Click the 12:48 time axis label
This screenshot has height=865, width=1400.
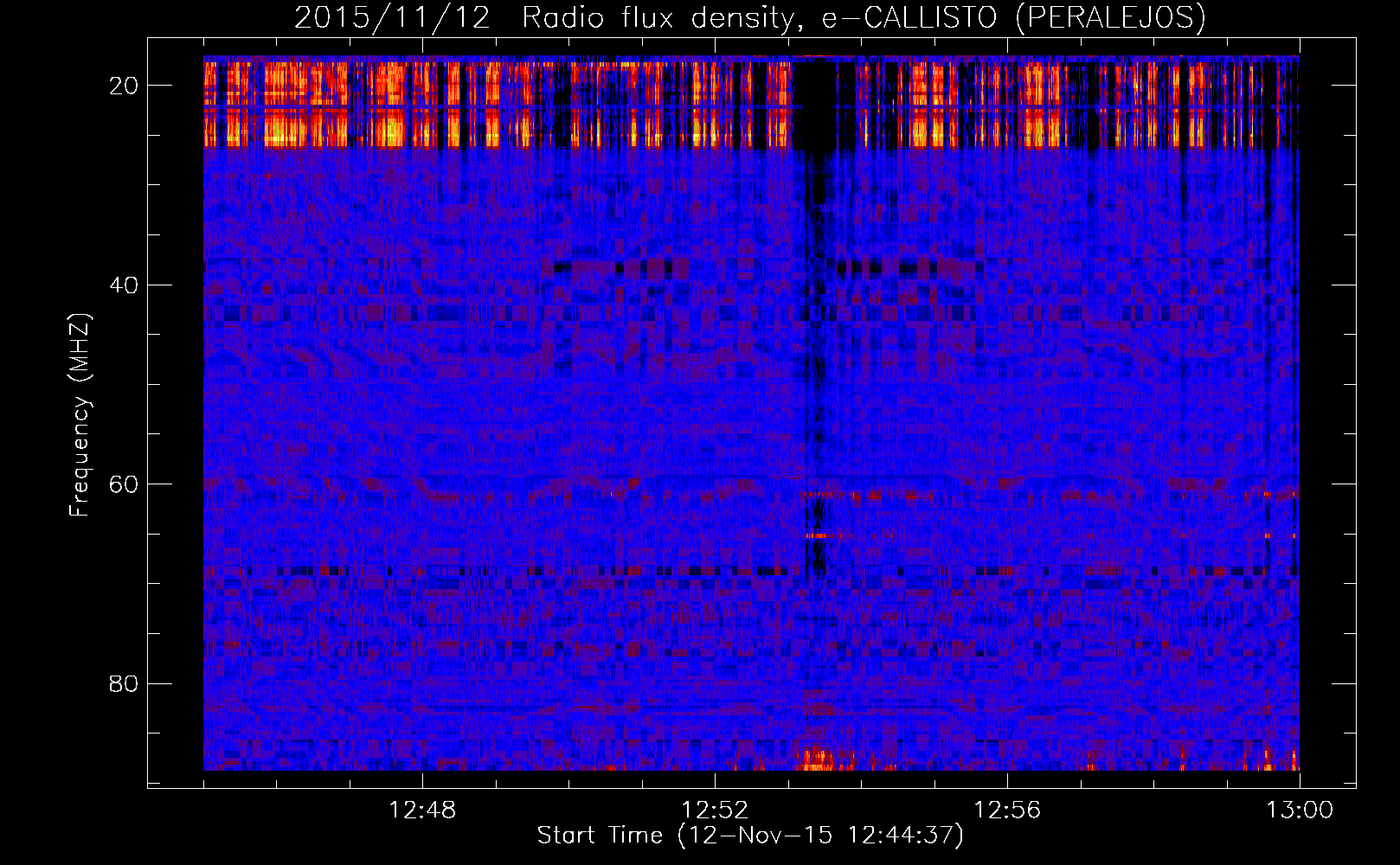point(422,811)
